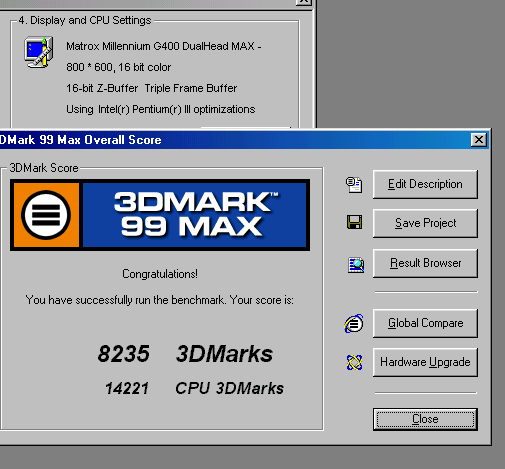The image size is (505, 469).
Task: Close the Overall Score window via title bar X
Action: point(479,139)
